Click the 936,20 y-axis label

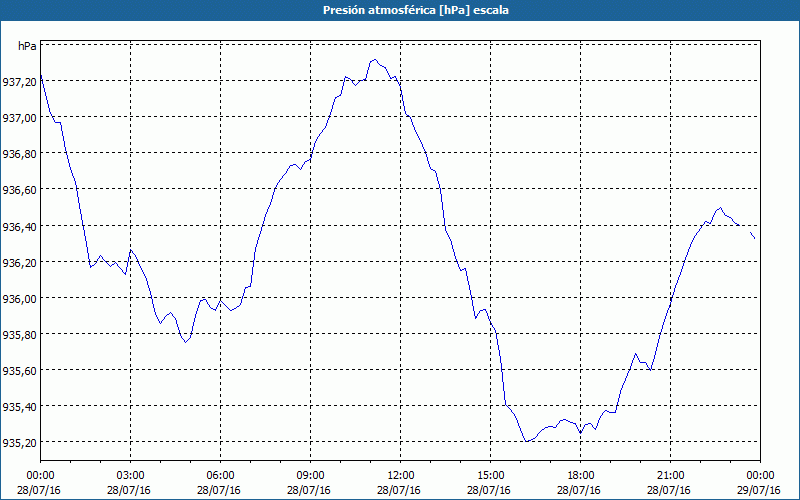click(19, 262)
